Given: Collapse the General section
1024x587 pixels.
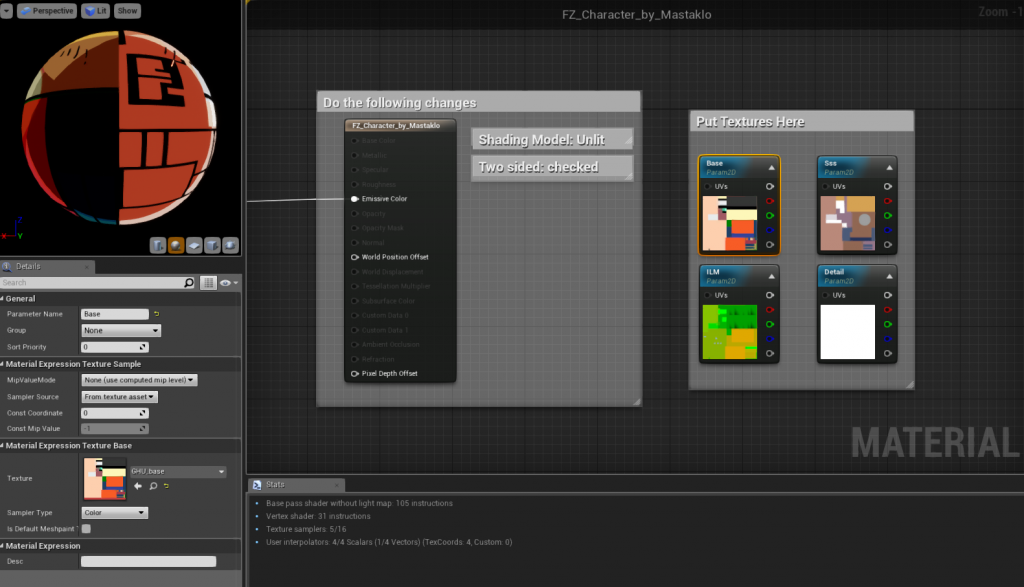Looking at the screenshot, I should point(2,299).
